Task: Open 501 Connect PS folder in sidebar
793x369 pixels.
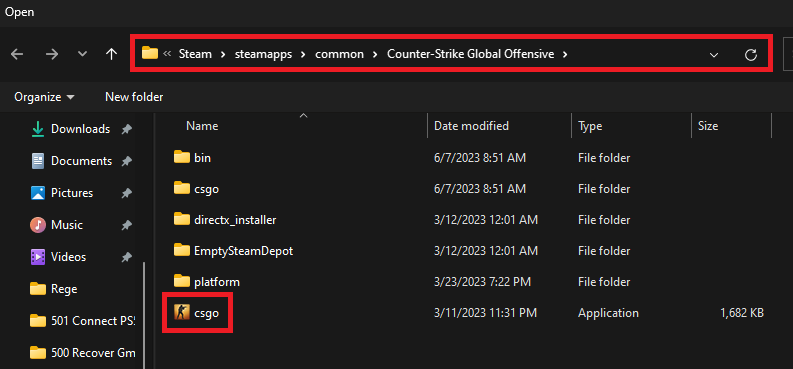Action: [93, 321]
